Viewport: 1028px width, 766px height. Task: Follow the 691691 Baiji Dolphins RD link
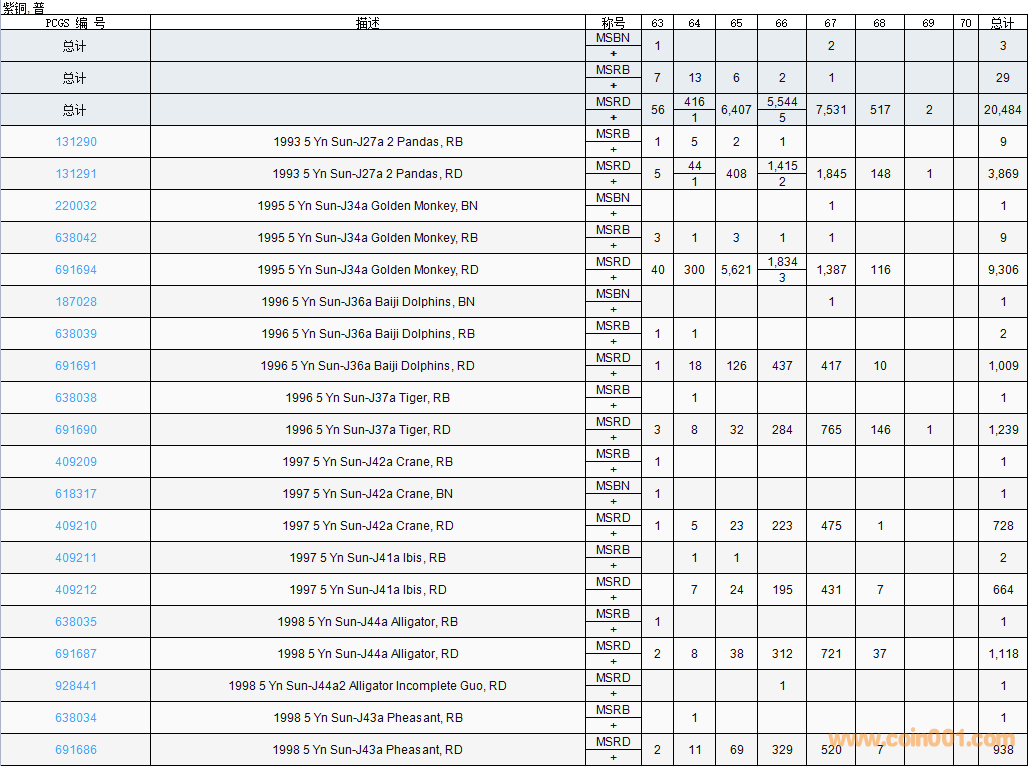tap(76, 366)
